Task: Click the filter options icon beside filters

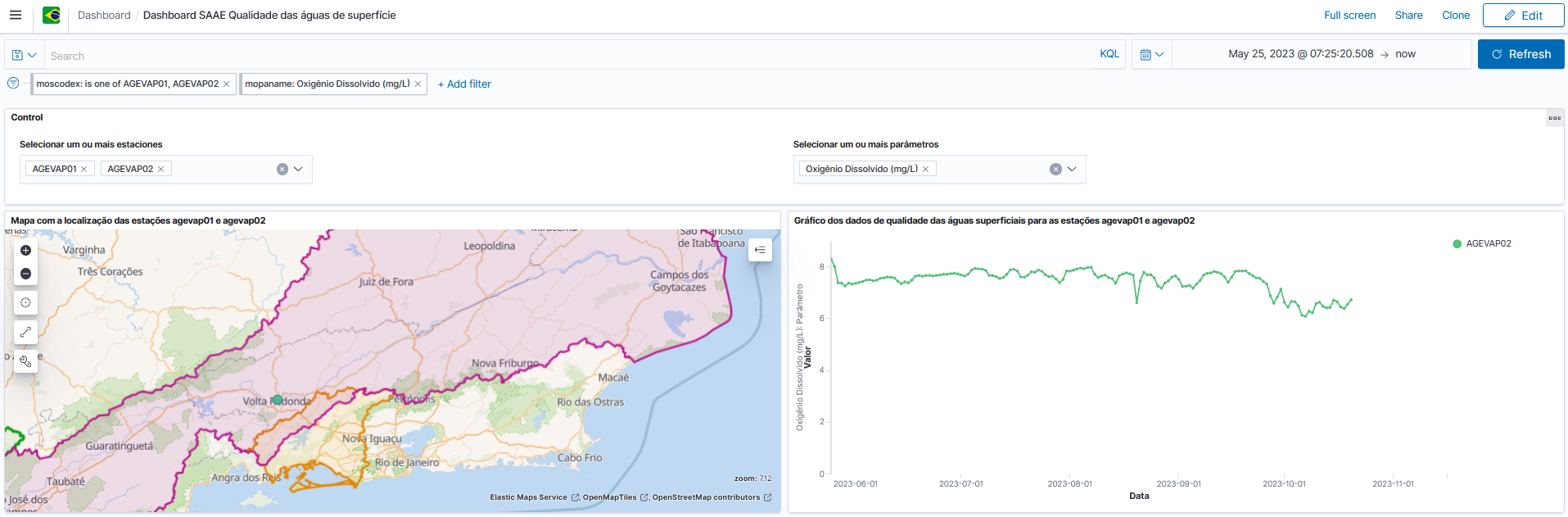Action: coord(13,84)
